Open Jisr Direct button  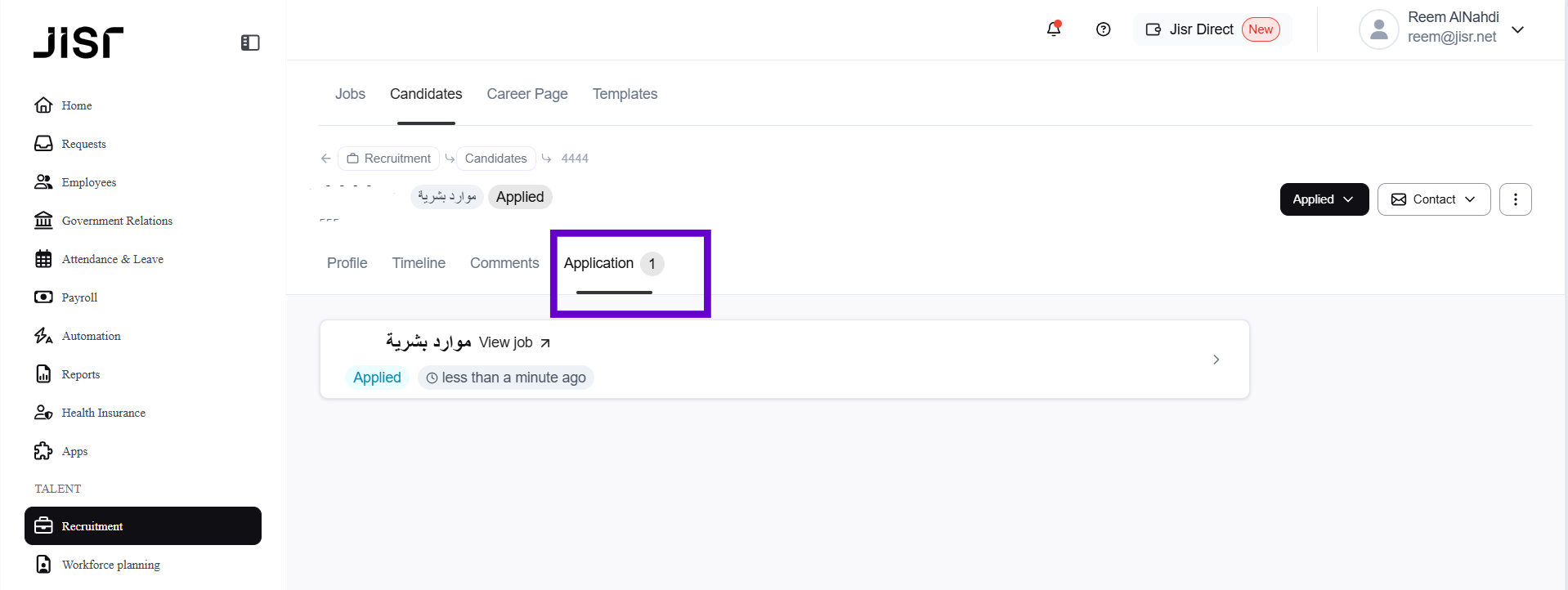tap(1212, 29)
